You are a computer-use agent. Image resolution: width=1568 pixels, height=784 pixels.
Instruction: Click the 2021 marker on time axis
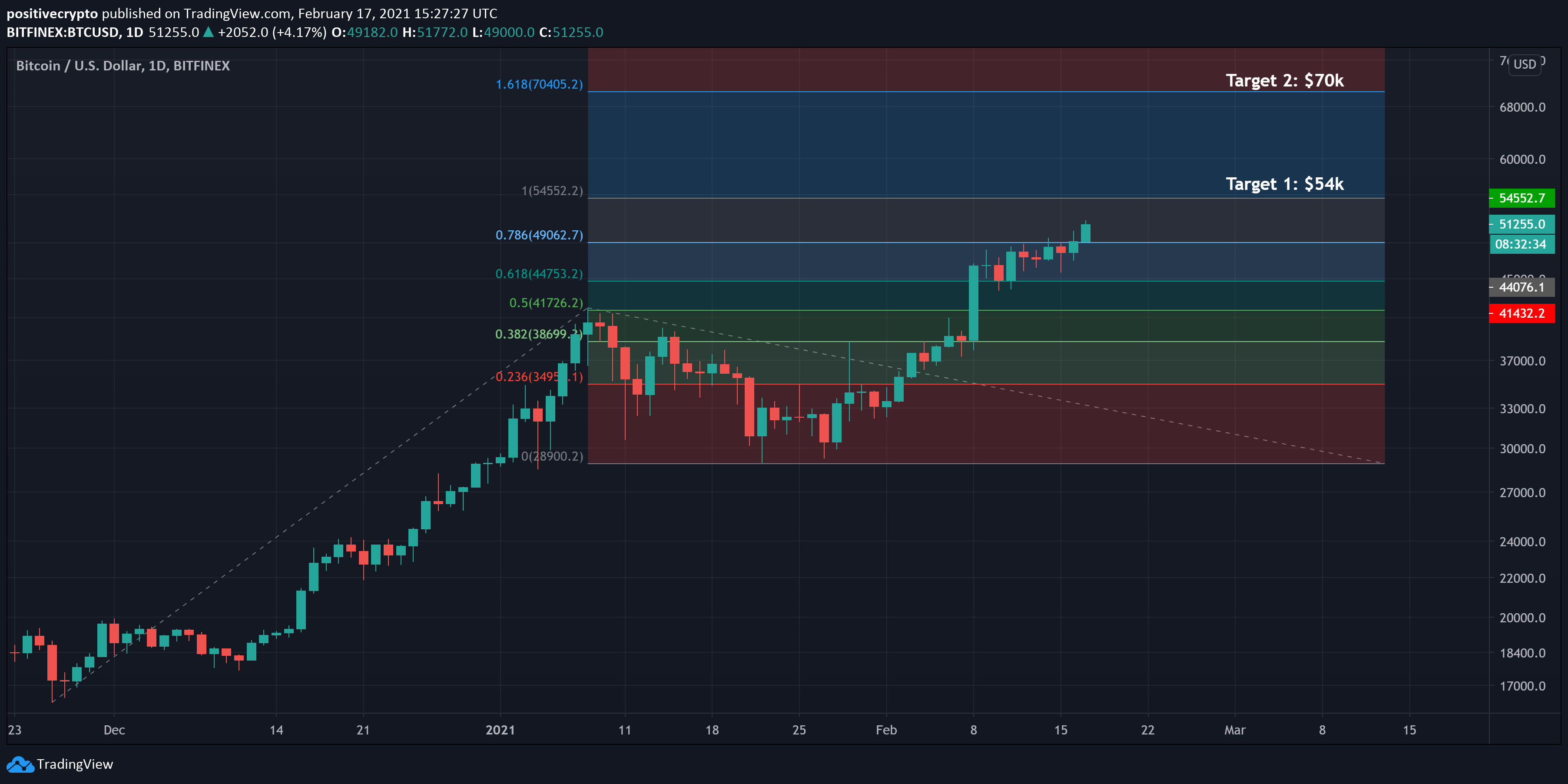pos(500,730)
